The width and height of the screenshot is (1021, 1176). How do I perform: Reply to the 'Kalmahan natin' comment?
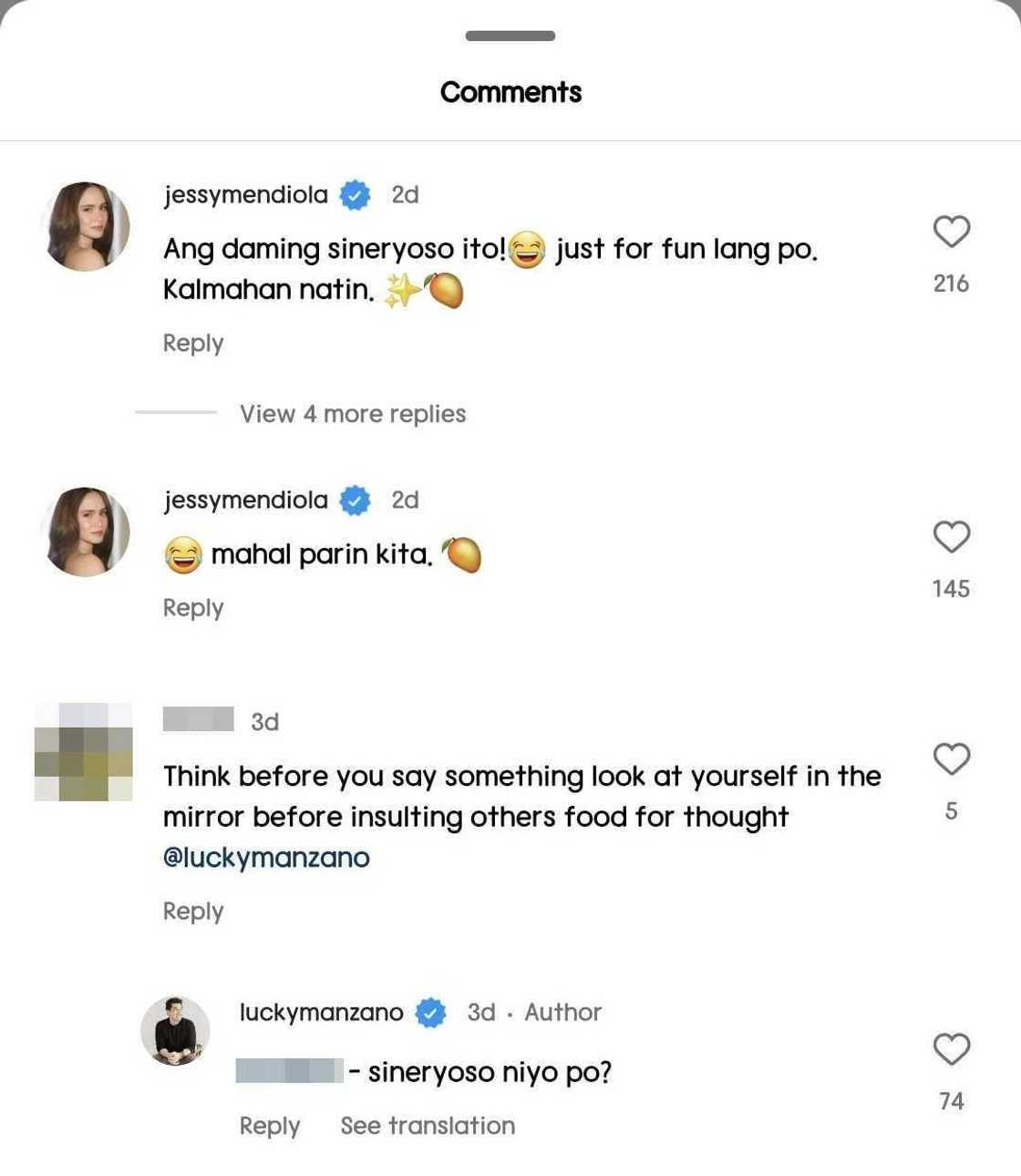[193, 344]
